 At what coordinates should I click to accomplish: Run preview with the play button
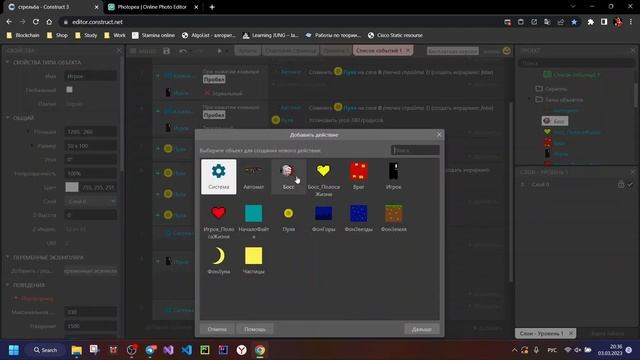tap(220, 51)
